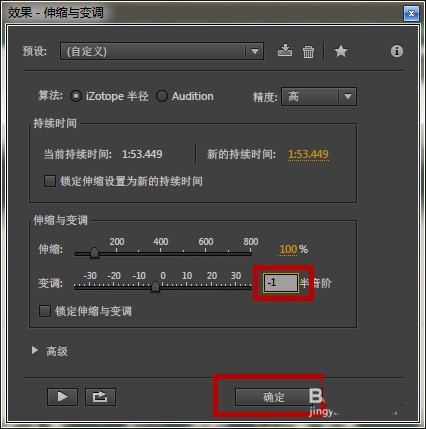426x429 pixels.
Task: Select the Audition algorithm
Action: [x=162, y=96]
